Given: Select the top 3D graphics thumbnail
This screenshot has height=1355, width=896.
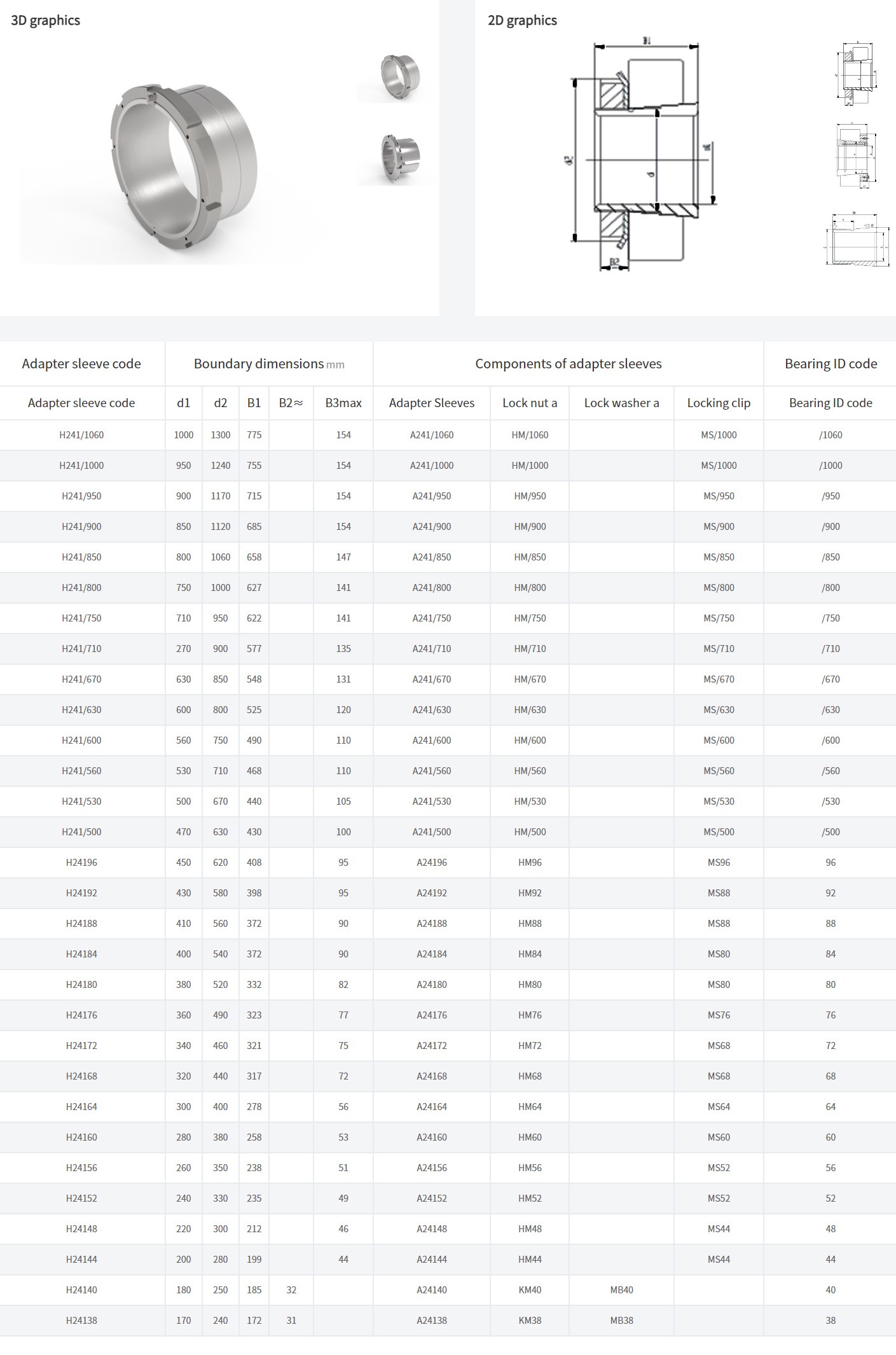Looking at the screenshot, I should 399,76.
